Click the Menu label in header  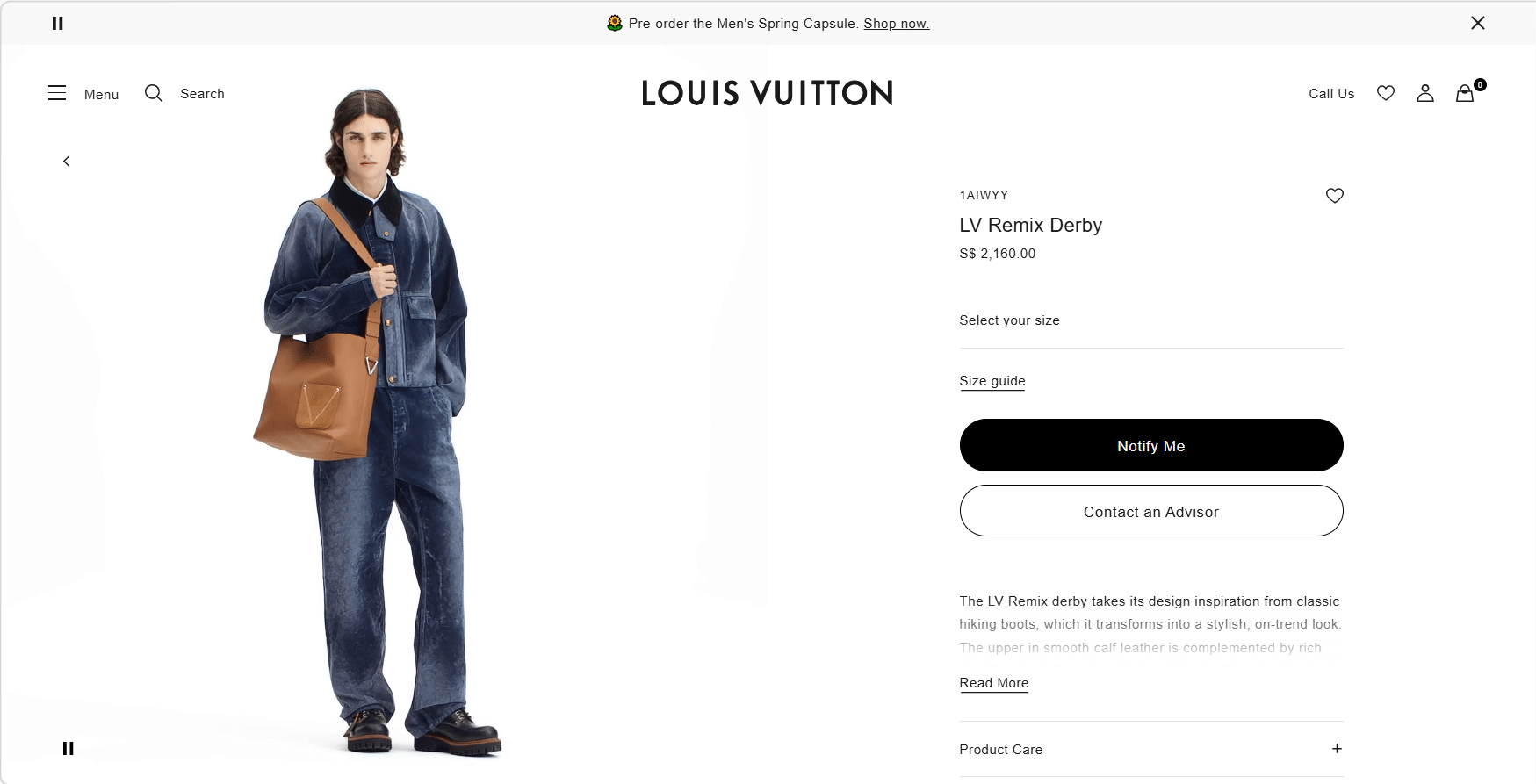click(101, 94)
